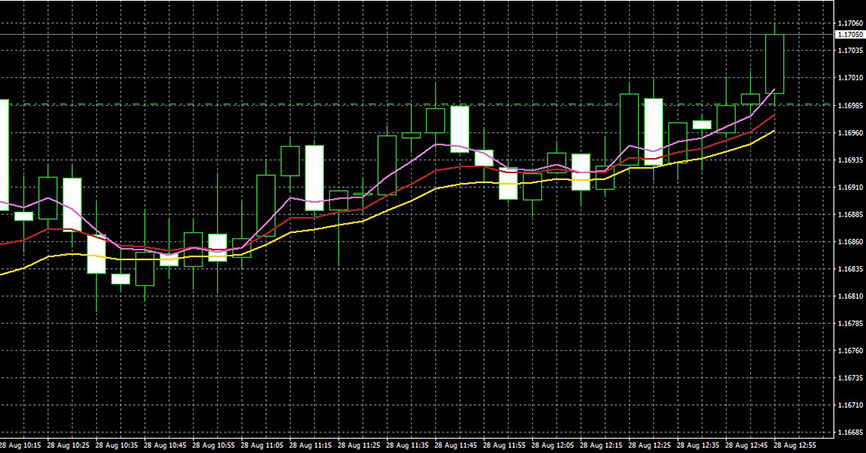Image resolution: width=866 pixels, height=453 pixels.
Task: Select the 1.16985 price scale label
Action: (x=849, y=105)
